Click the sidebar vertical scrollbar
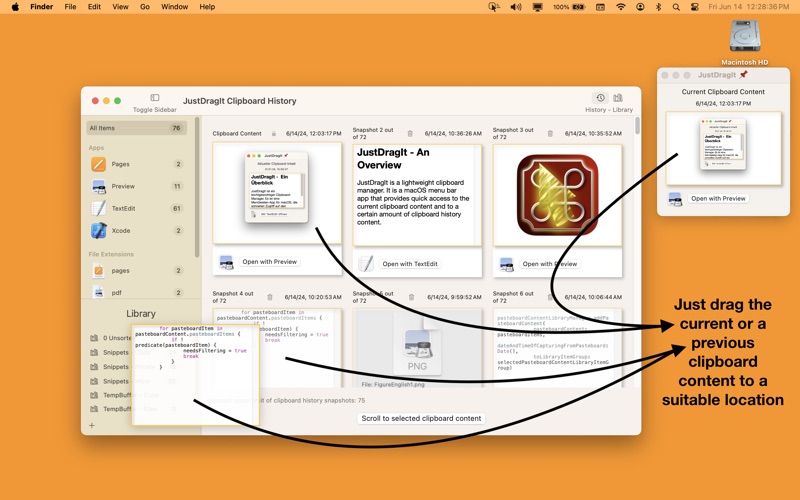800x500 pixels. coord(197,187)
